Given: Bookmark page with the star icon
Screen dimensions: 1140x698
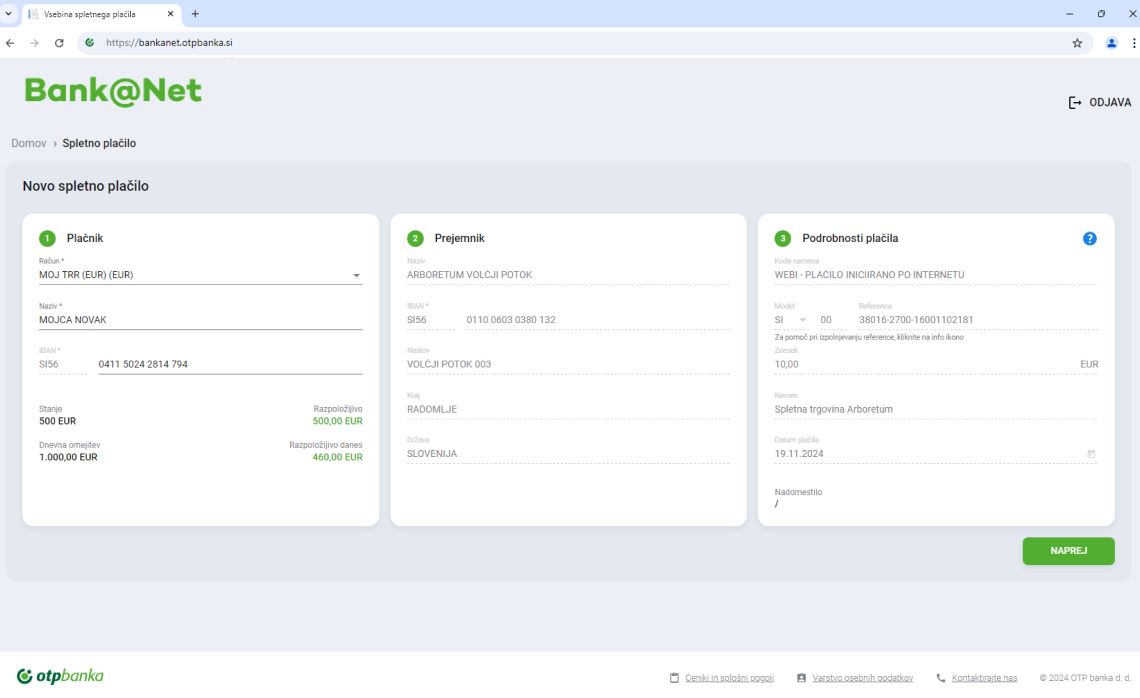Looking at the screenshot, I should point(1077,43).
